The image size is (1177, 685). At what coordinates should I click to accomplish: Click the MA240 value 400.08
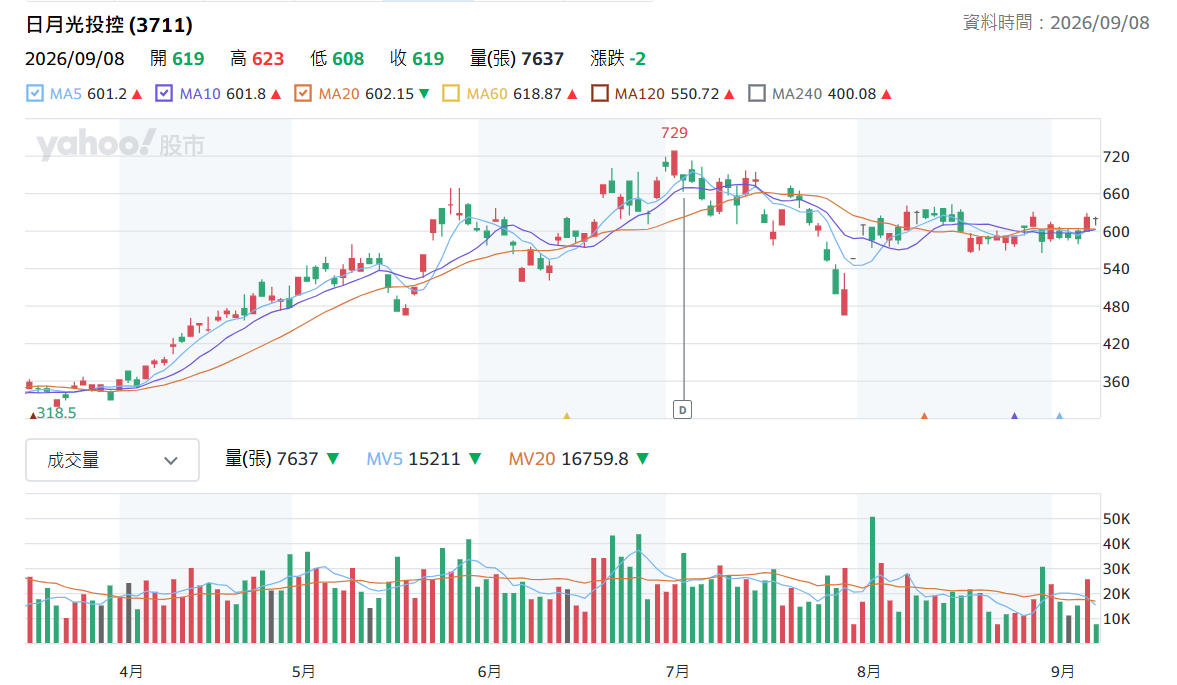coord(852,94)
